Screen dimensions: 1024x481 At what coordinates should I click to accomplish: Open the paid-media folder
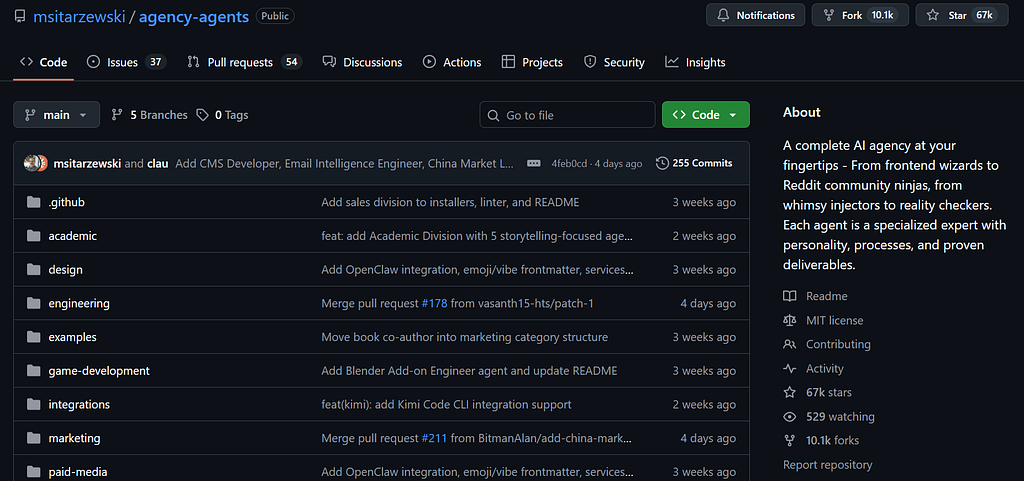[78, 472]
